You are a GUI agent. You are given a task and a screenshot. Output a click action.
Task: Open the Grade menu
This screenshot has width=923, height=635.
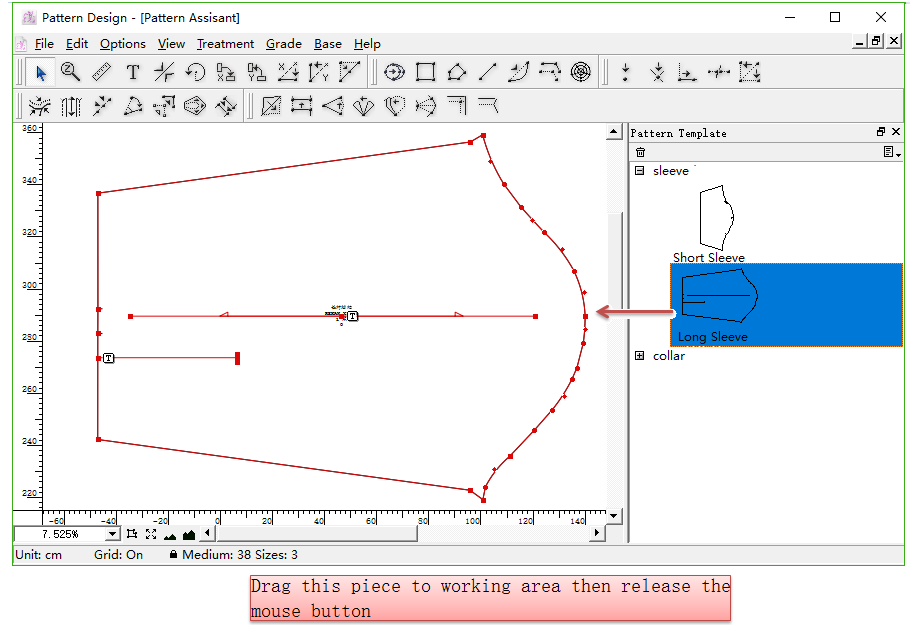(283, 44)
